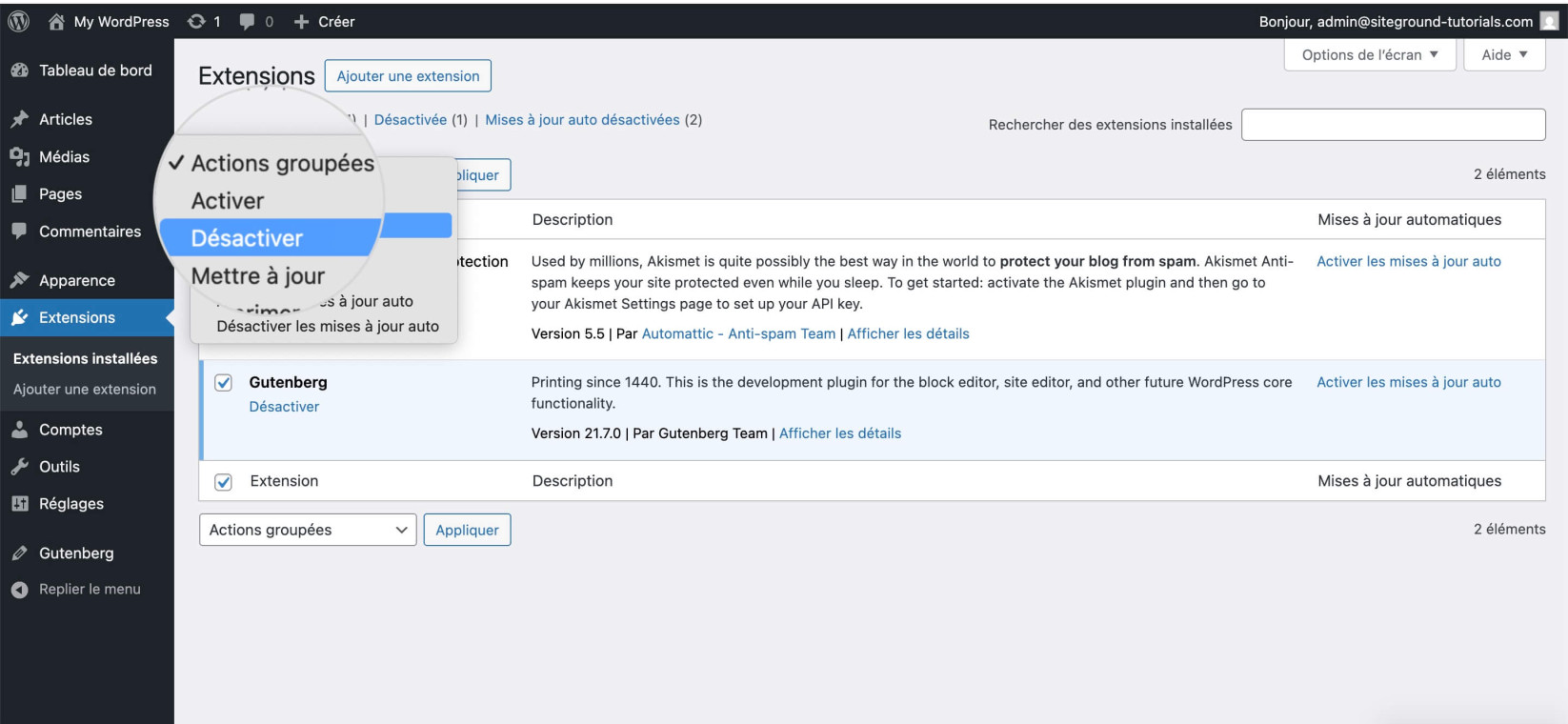Filter by Mises à jour auto désactivées
Image resolution: width=1568 pixels, height=724 pixels.
(582, 119)
